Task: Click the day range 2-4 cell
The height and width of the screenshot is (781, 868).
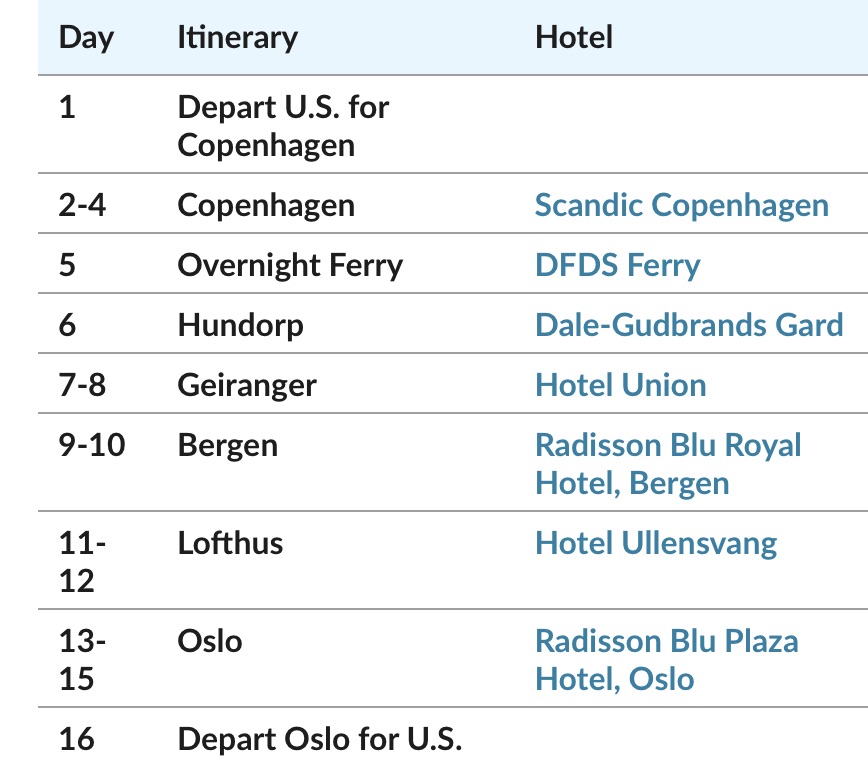Action: pyautogui.click(x=81, y=205)
